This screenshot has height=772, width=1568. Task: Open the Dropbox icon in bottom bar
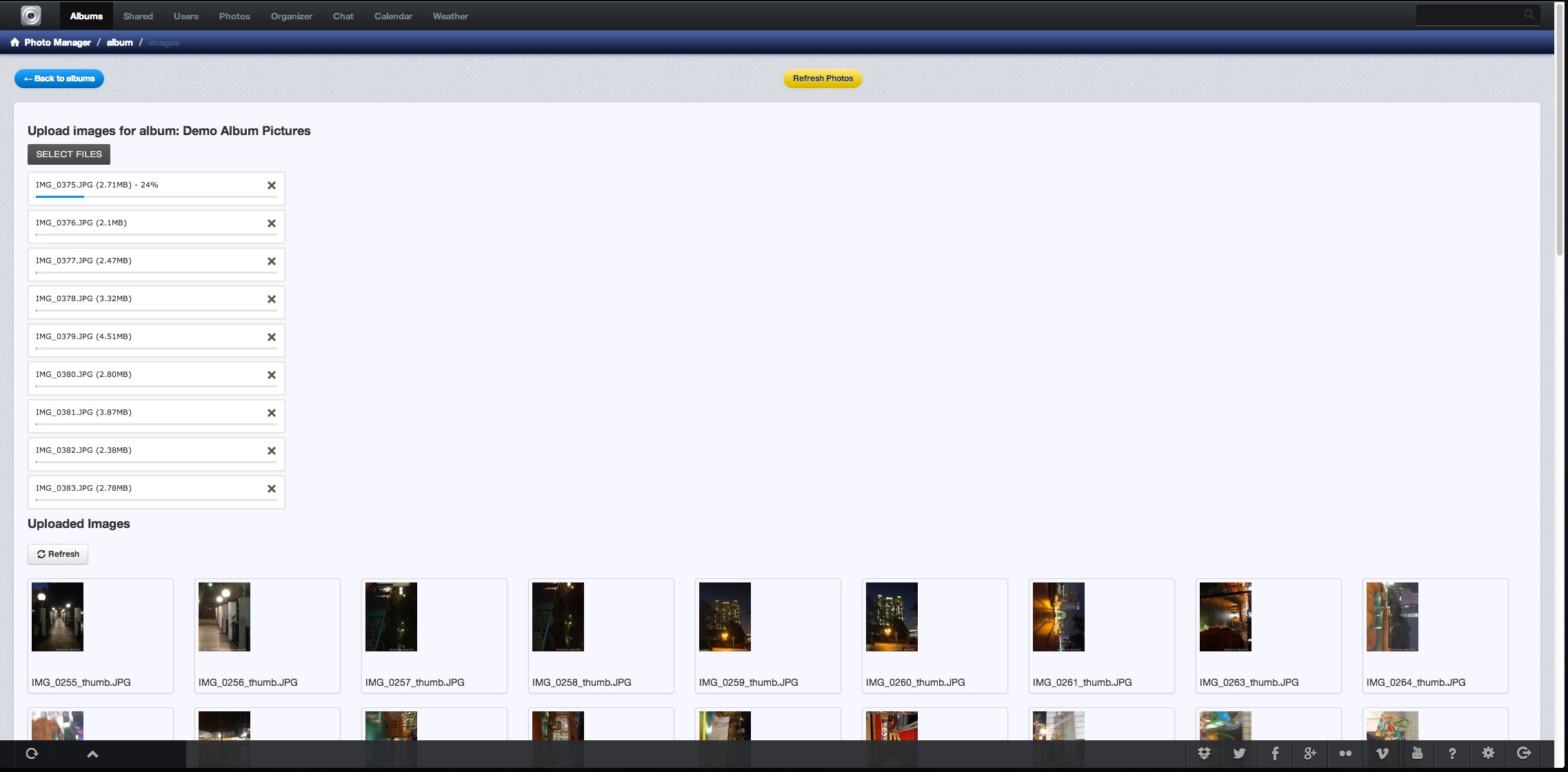pyautogui.click(x=1204, y=753)
